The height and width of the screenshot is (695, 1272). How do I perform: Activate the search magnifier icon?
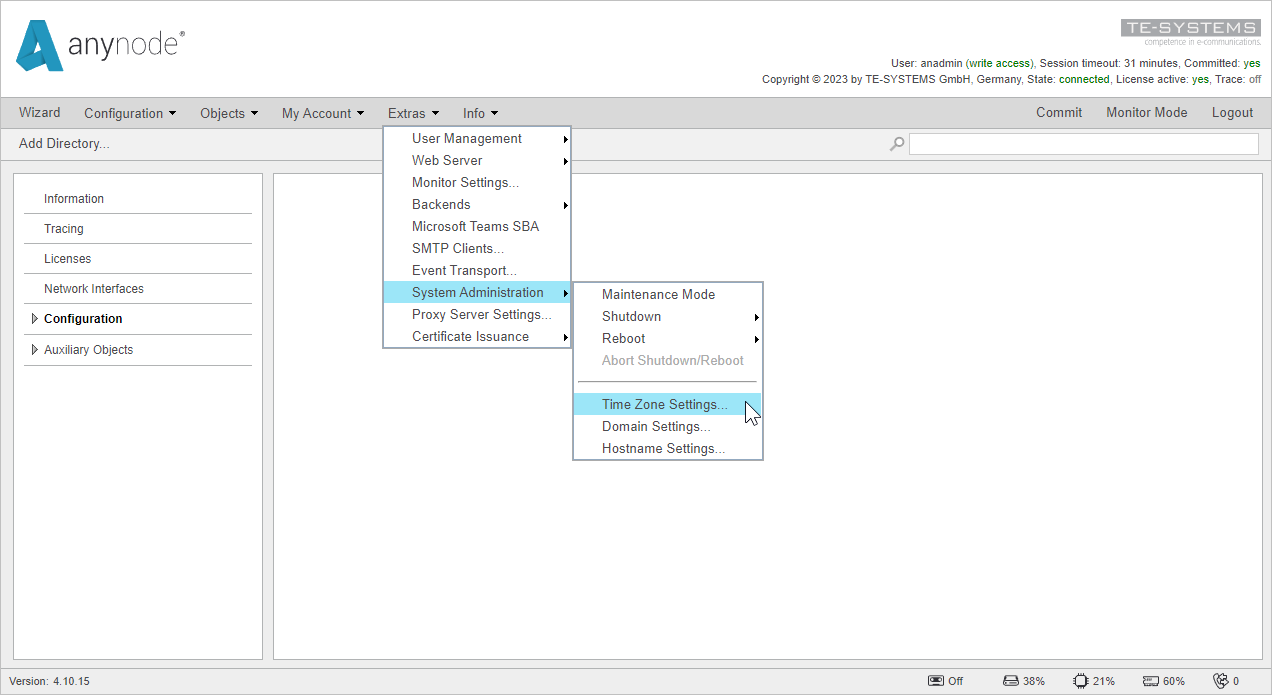pyautogui.click(x=896, y=143)
